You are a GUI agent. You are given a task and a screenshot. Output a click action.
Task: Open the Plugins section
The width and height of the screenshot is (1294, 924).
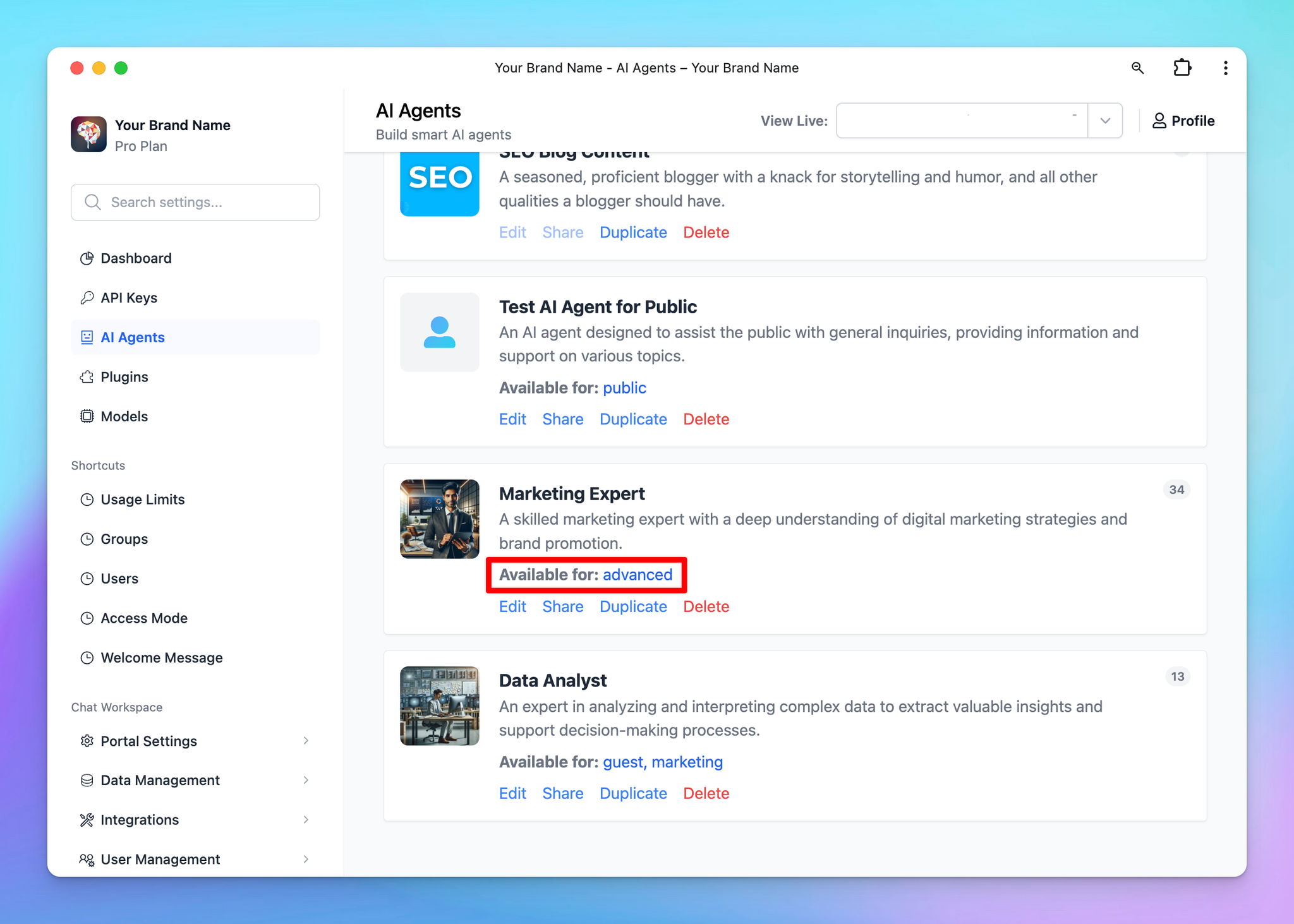point(195,377)
